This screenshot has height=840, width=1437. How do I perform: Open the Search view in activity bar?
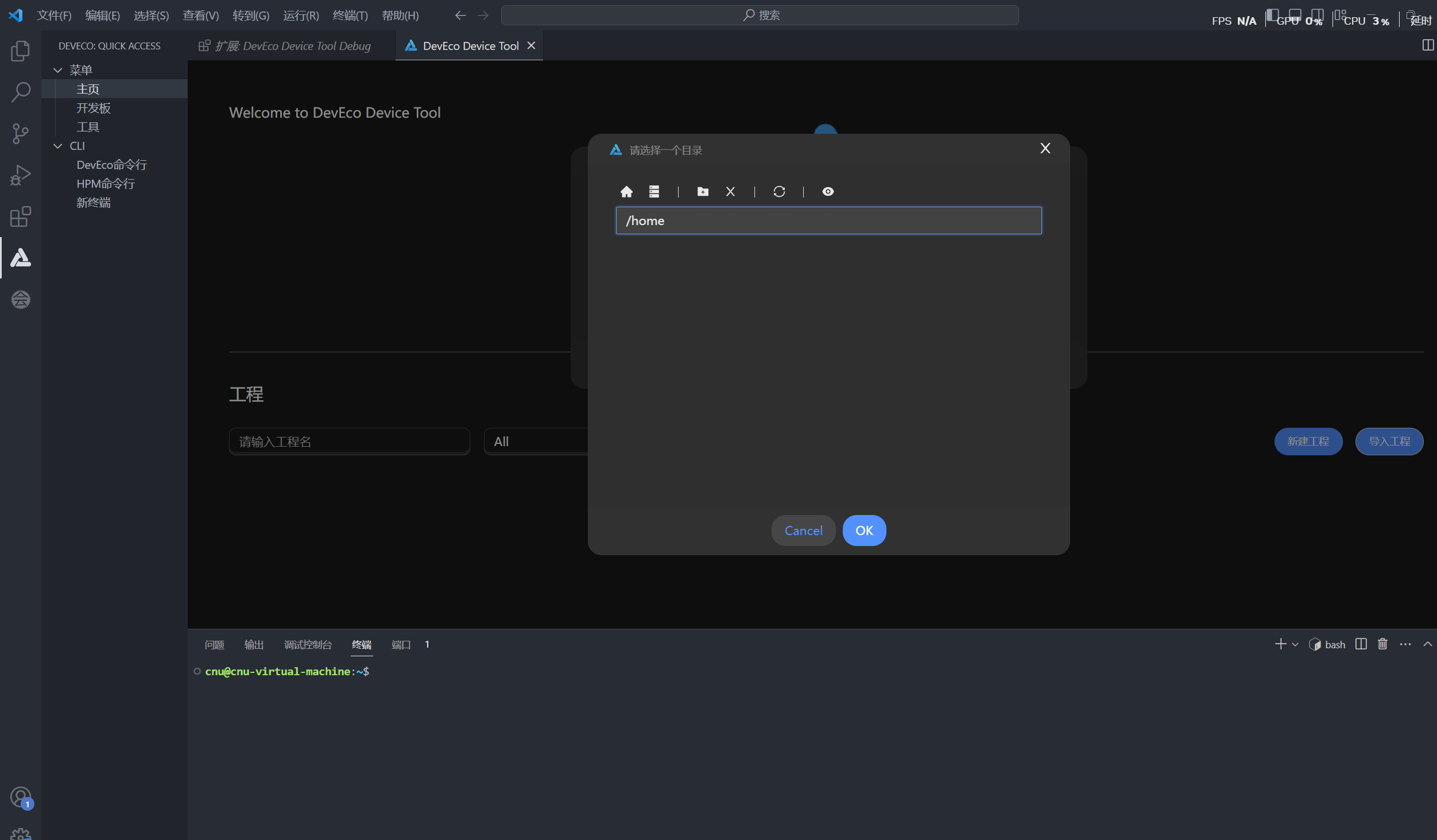21,92
